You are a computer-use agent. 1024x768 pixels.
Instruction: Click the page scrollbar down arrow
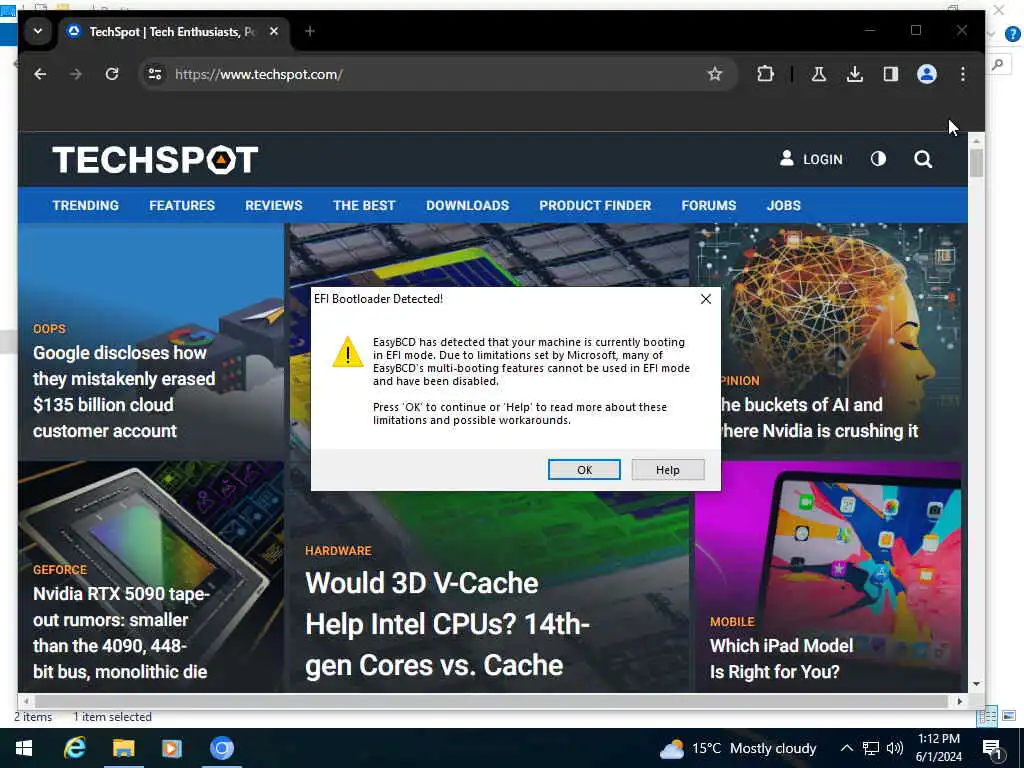tap(976, 684)
